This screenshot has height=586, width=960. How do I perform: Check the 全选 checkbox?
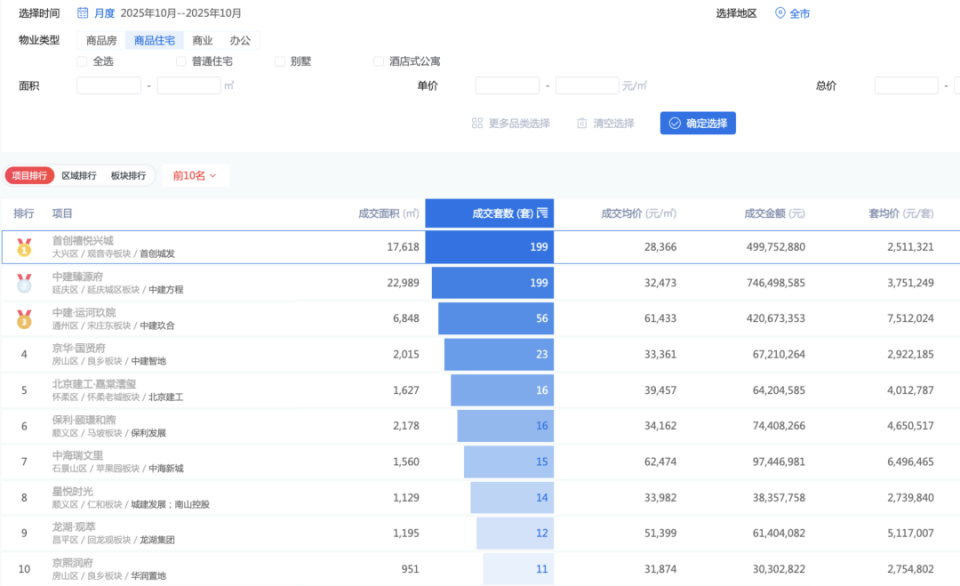(83, 62)
